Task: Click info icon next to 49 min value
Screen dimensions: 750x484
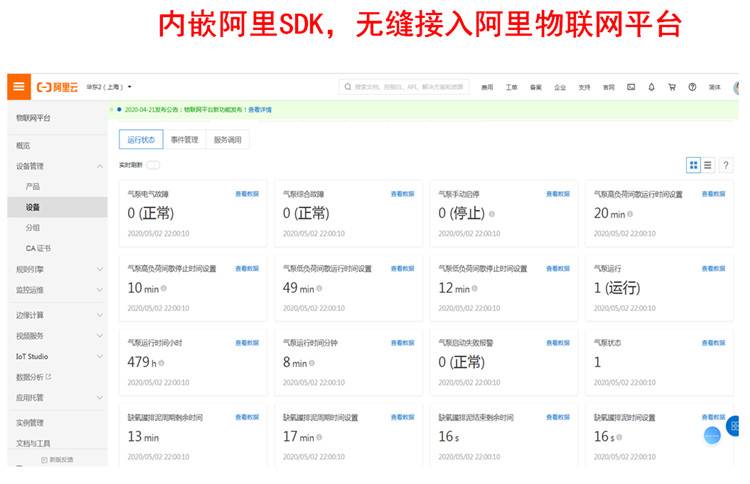Action: click(x=319, y=288)
